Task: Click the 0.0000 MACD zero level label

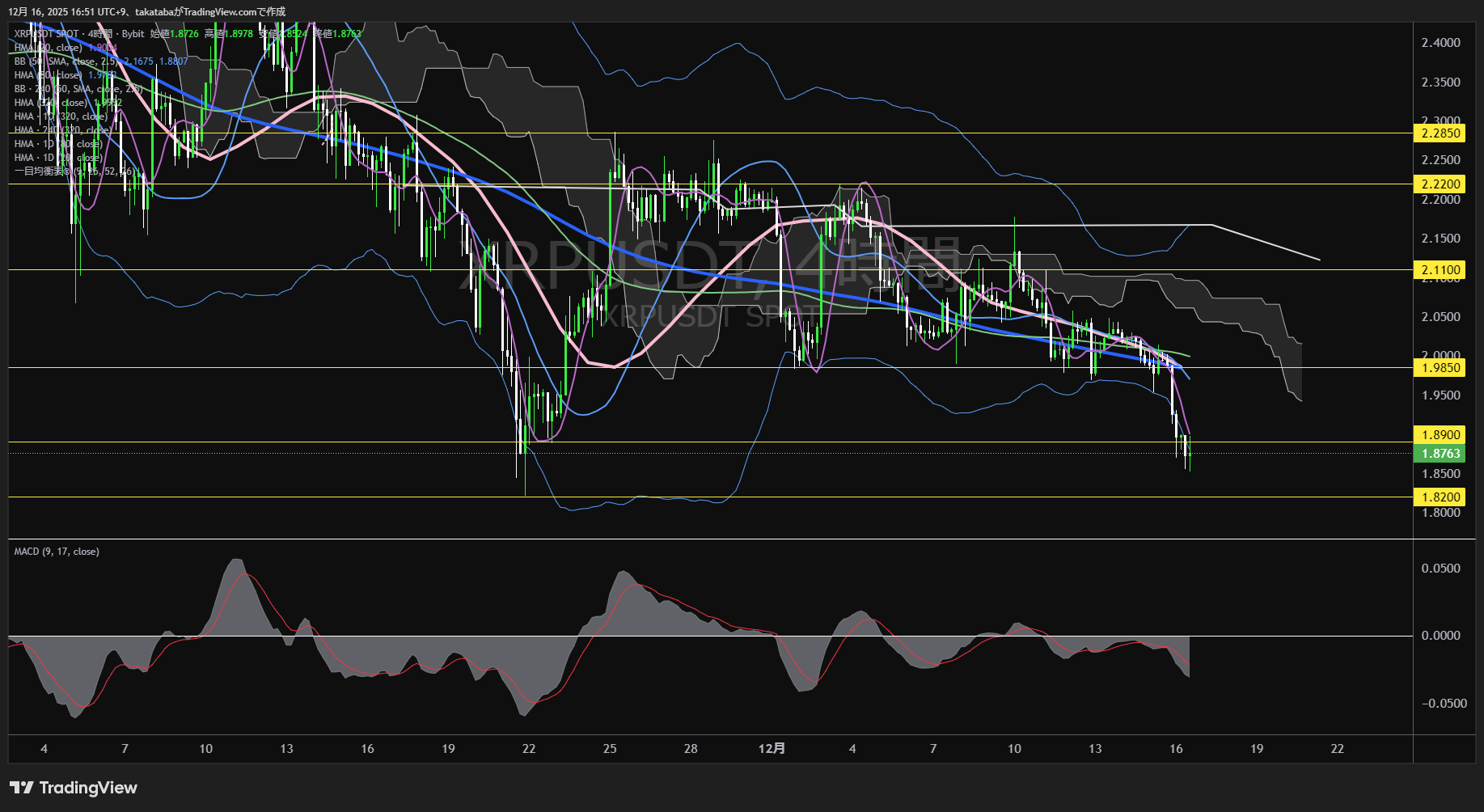Action: [x=1440, y=636]
